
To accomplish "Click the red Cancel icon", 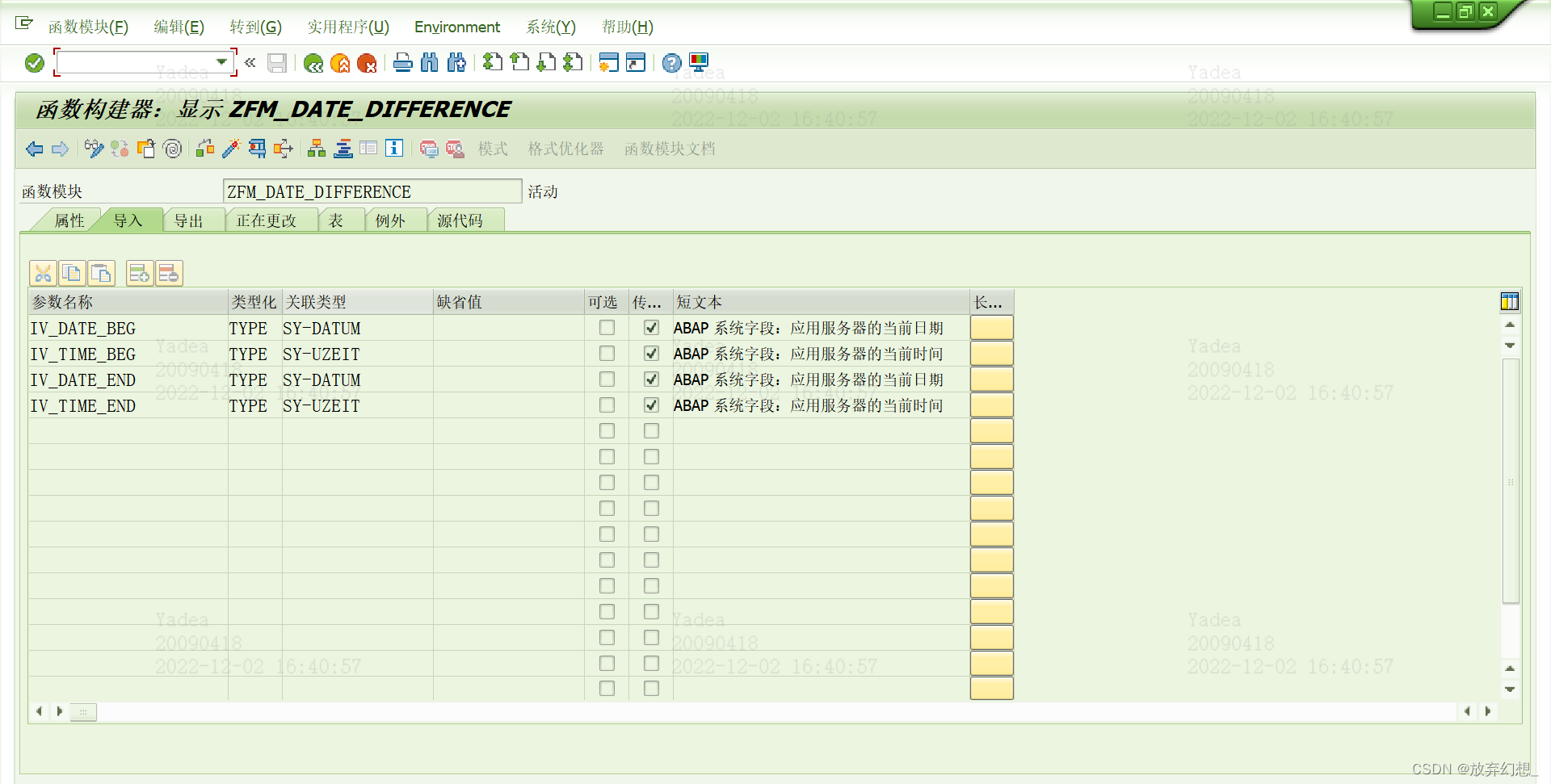I will 367,63.
